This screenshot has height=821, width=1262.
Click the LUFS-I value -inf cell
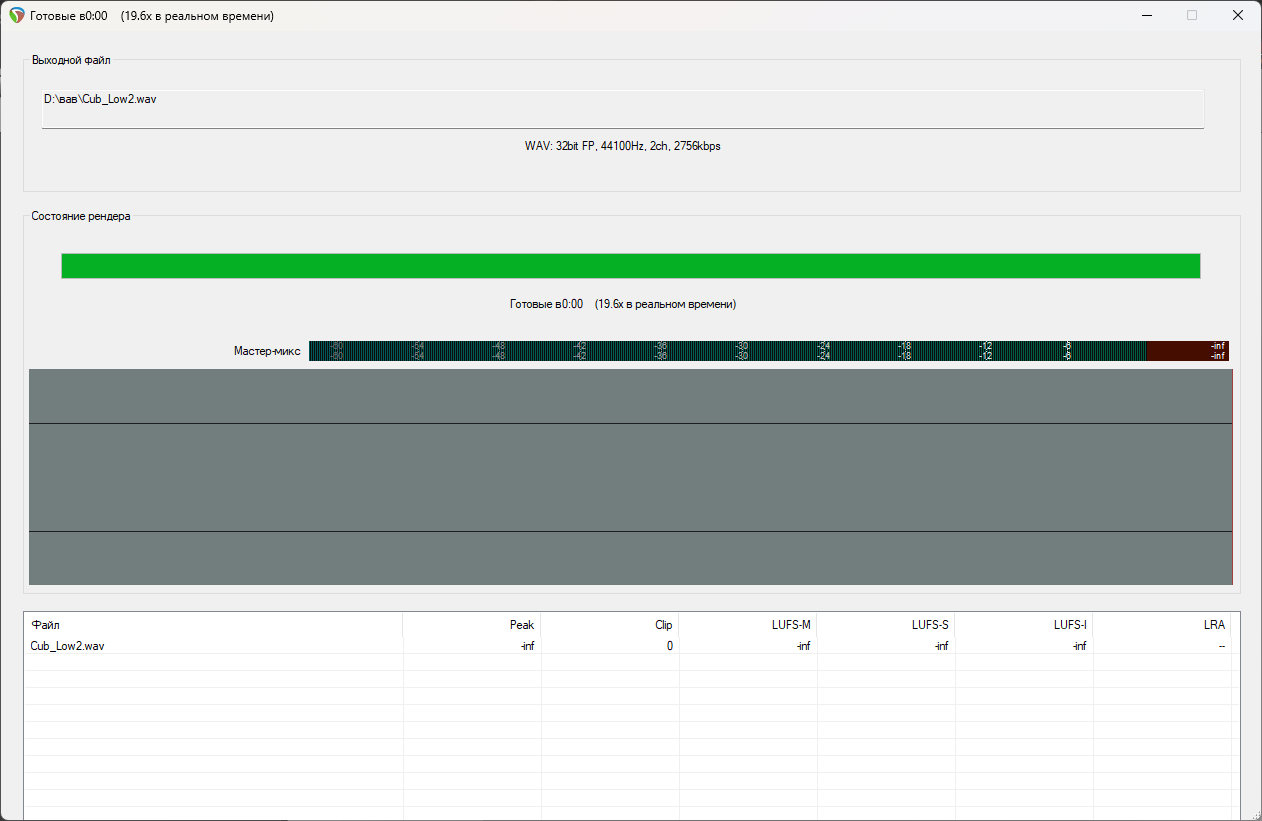(x=1024, y=646)
